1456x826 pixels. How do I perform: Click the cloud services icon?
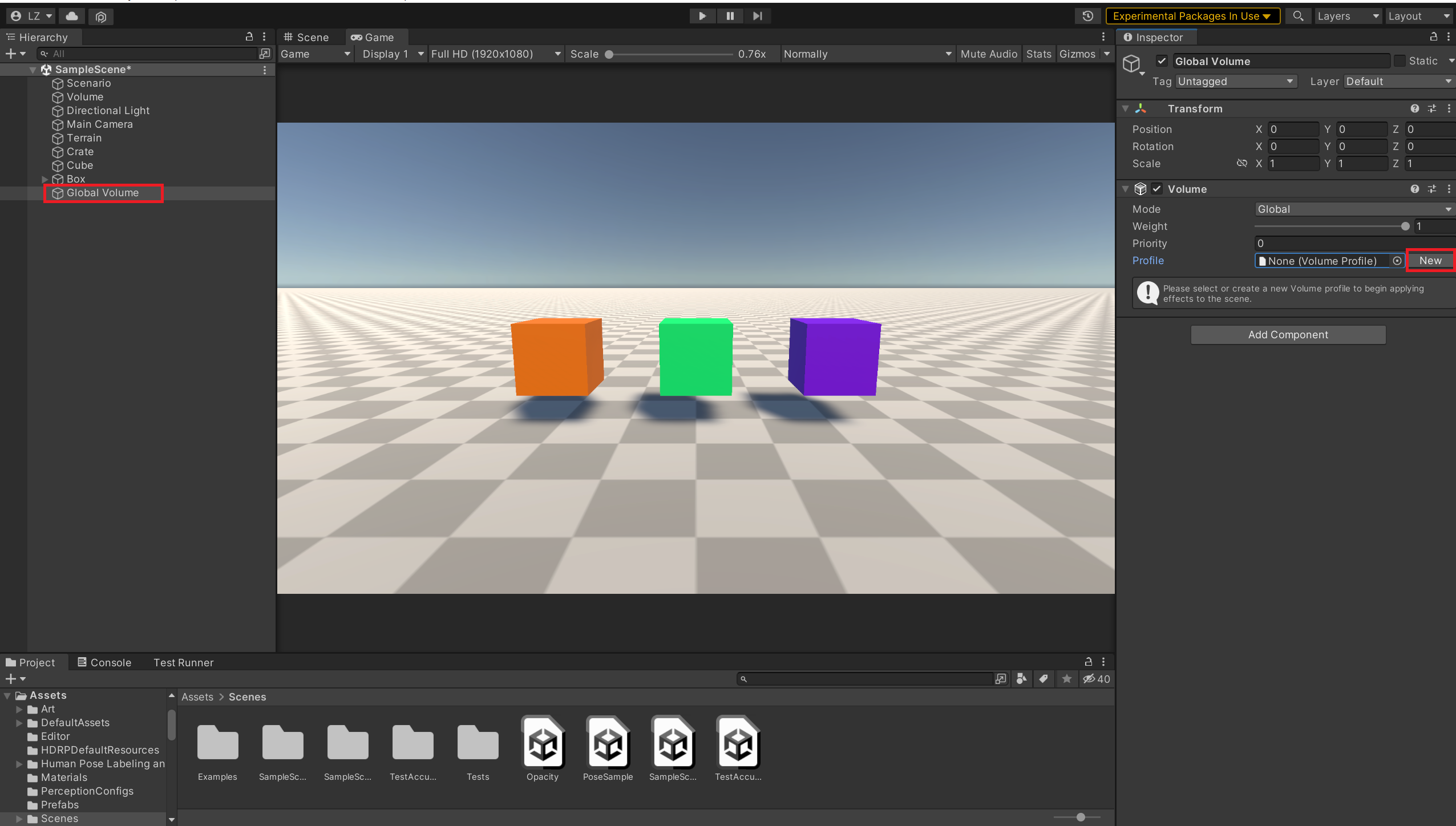(x=72, y=16)
